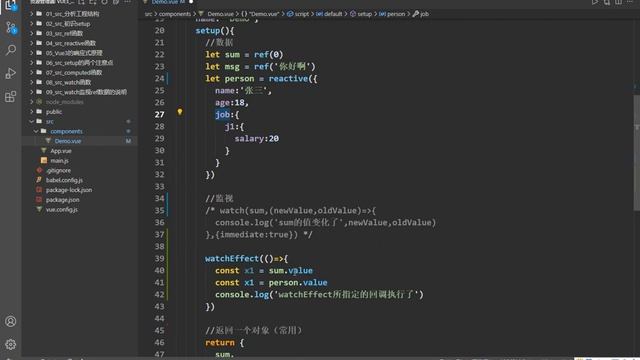Click 'components' in the breadcrumb

point(175,14)
